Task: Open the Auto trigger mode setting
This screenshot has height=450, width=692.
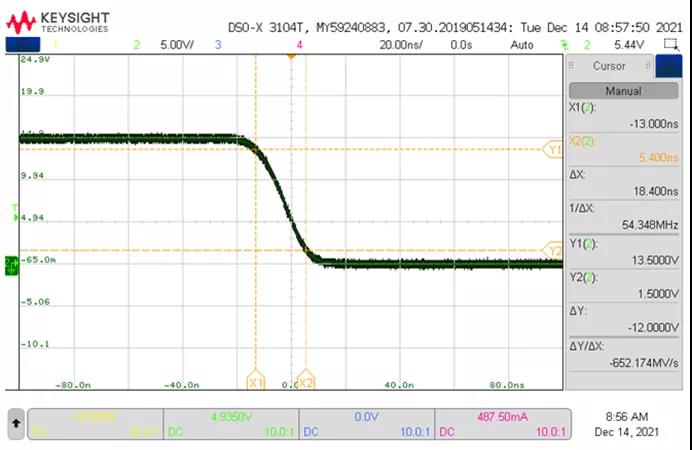Action: click(x=521, y=45)
